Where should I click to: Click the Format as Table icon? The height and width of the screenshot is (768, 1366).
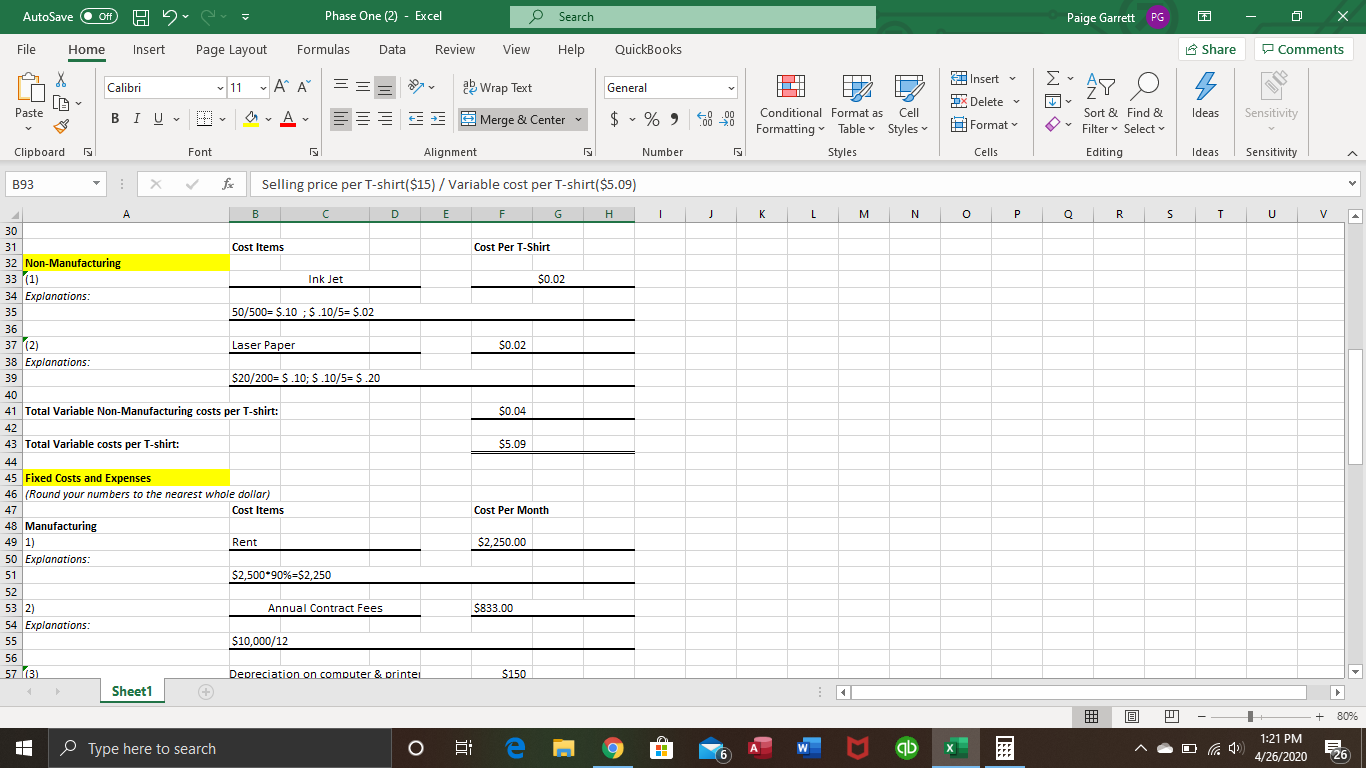pyautogui.click(x=855, y=105)
